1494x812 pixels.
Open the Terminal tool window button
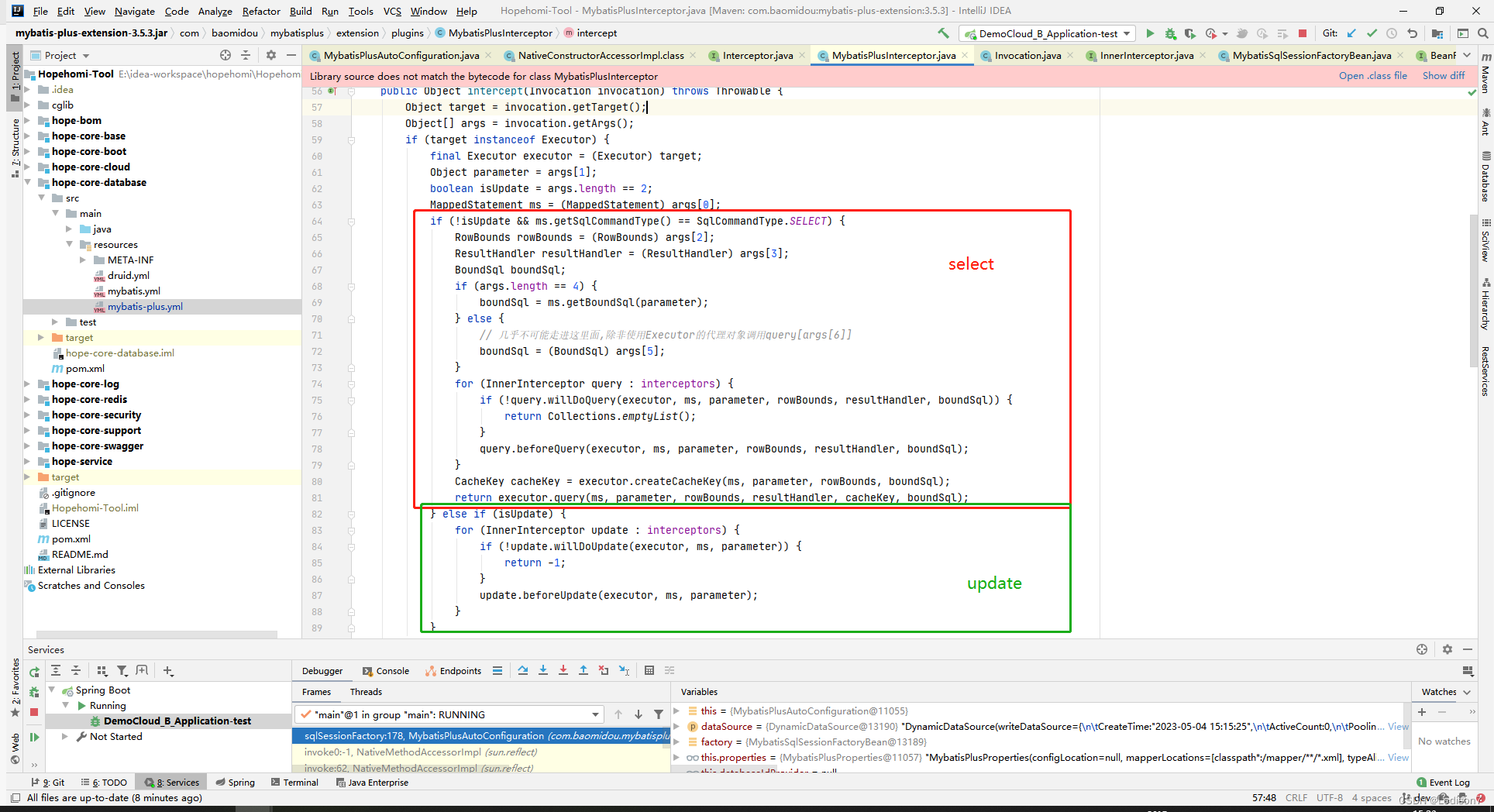pyautogui.click(x=294, y=783)
